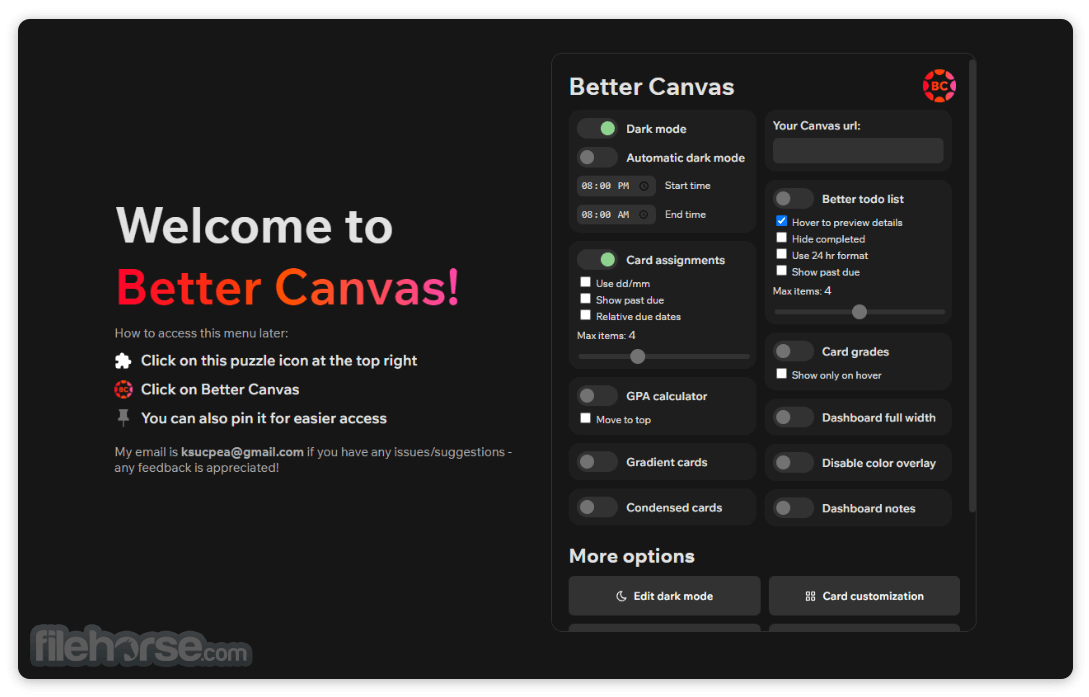1089x697 pixels.
Task: Click the grid icon on Card customization
Action: [x=810, y=596]
